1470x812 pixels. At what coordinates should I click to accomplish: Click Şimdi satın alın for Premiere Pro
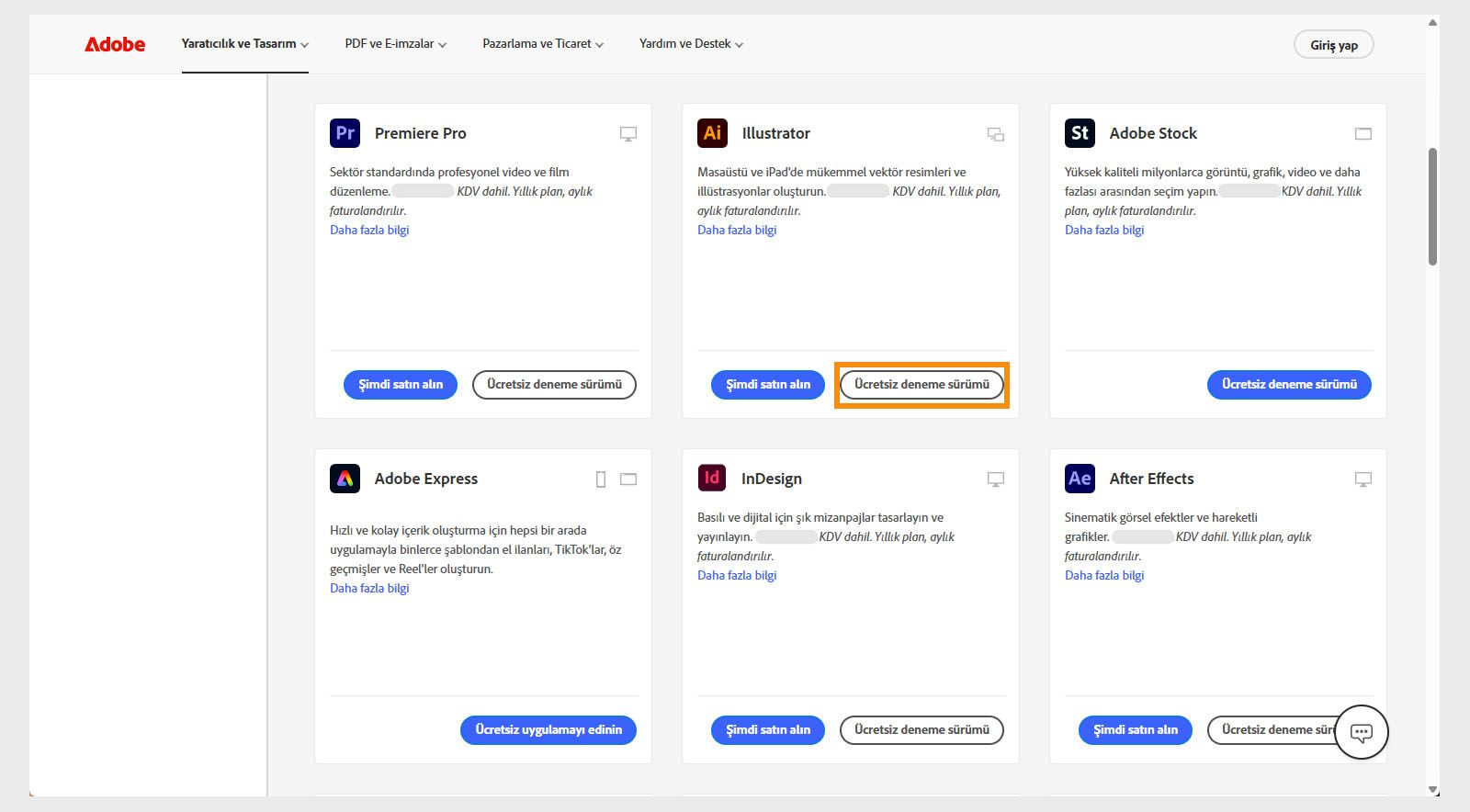click(401, 385)
